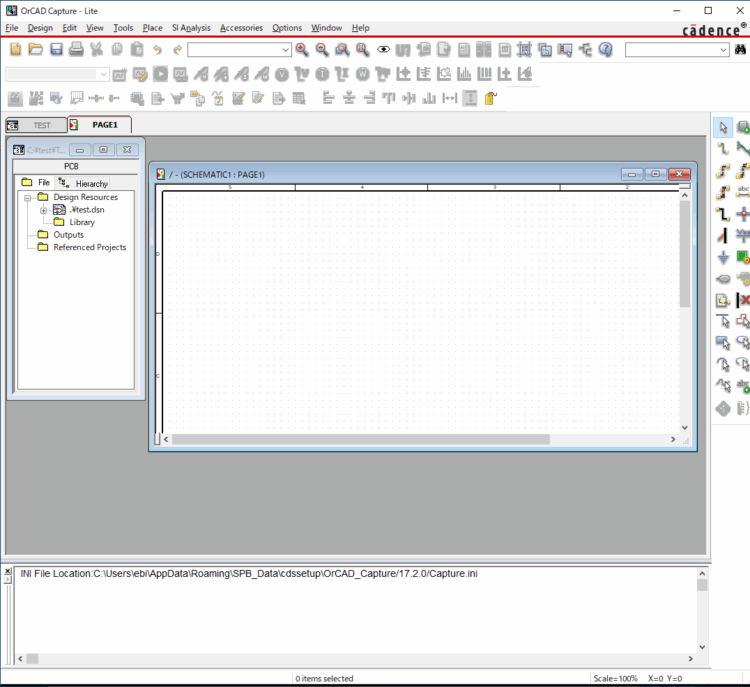Switch to the TEST tab
This screenshot has height=687, width=750.
[x=36, y=125]
